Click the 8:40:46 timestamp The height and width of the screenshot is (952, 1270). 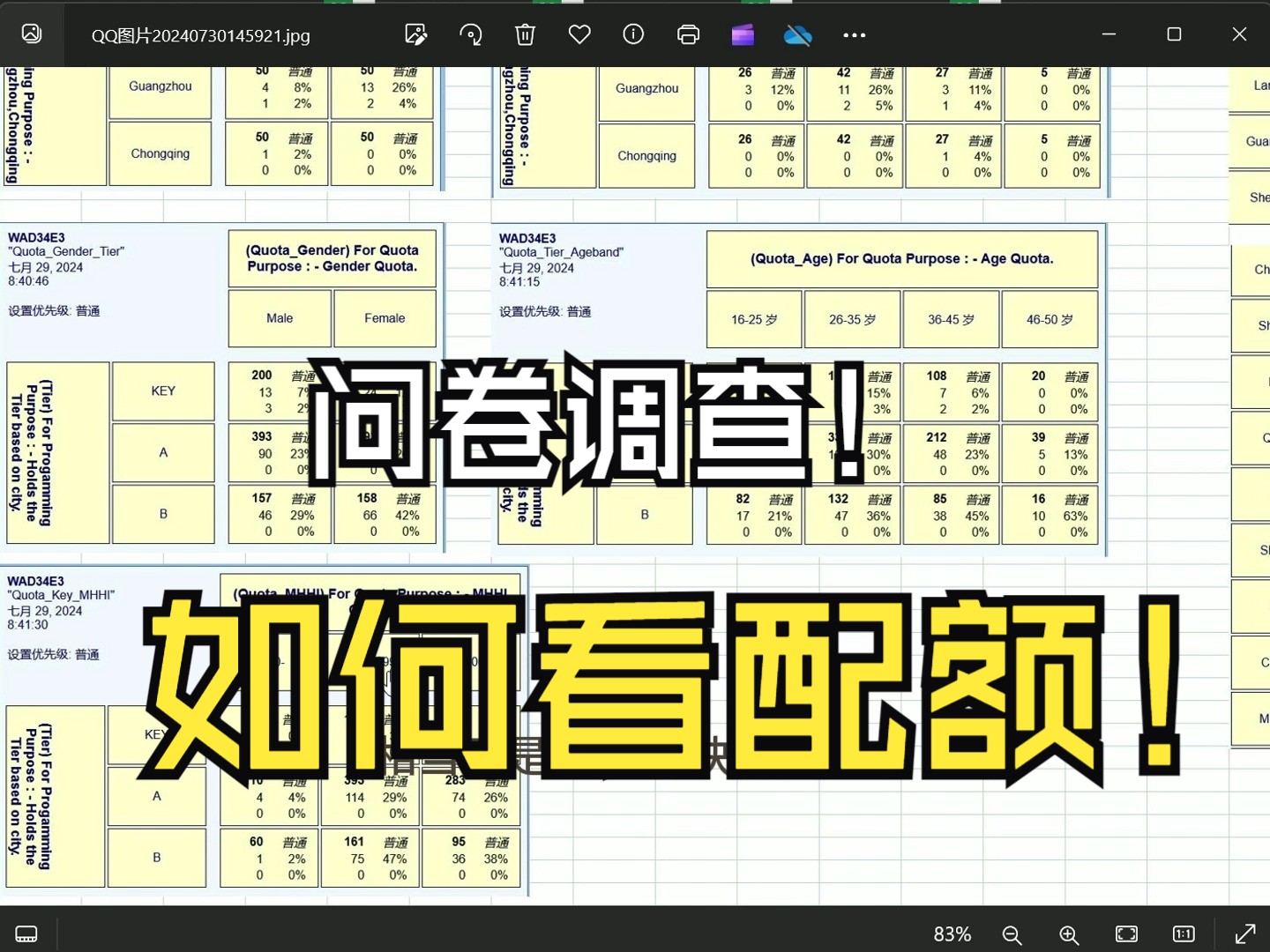click(x=29, y=281)
